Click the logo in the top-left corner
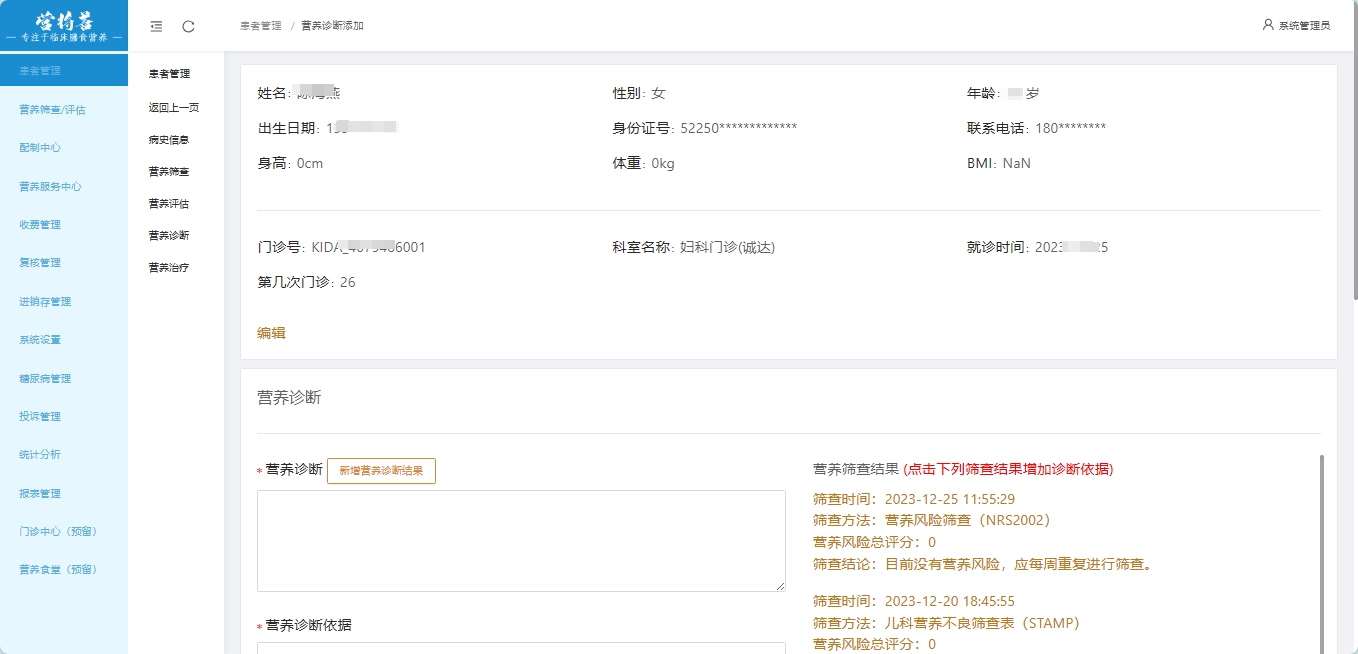The image size is (1358, 654). 64,26
